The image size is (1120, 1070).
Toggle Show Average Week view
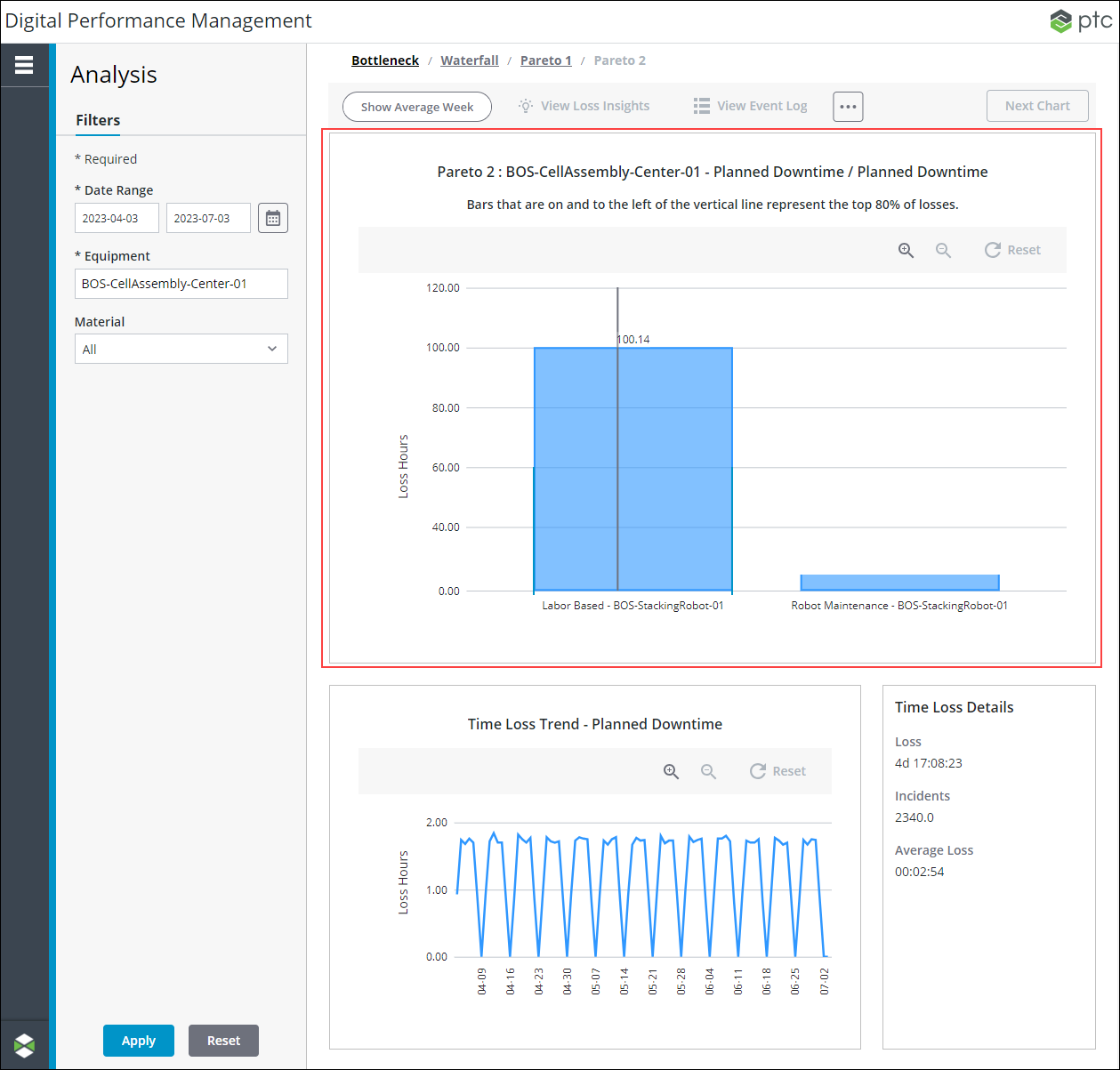[x=417, y=107]
